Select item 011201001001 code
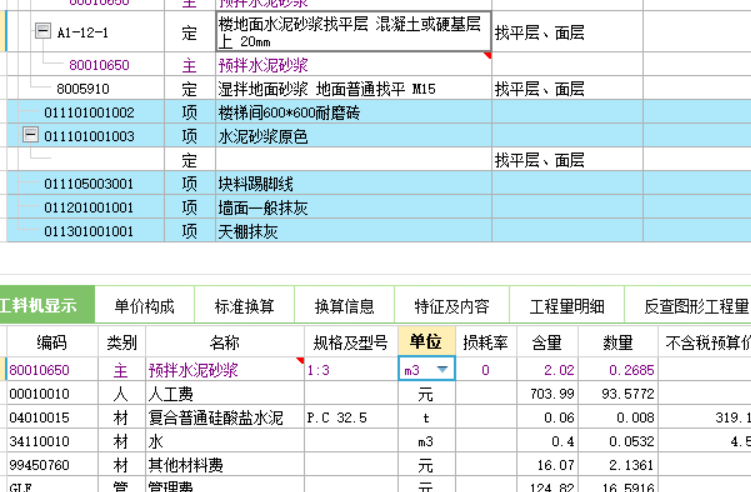Screen dimensions: 751x492 [x=89, y=207]
